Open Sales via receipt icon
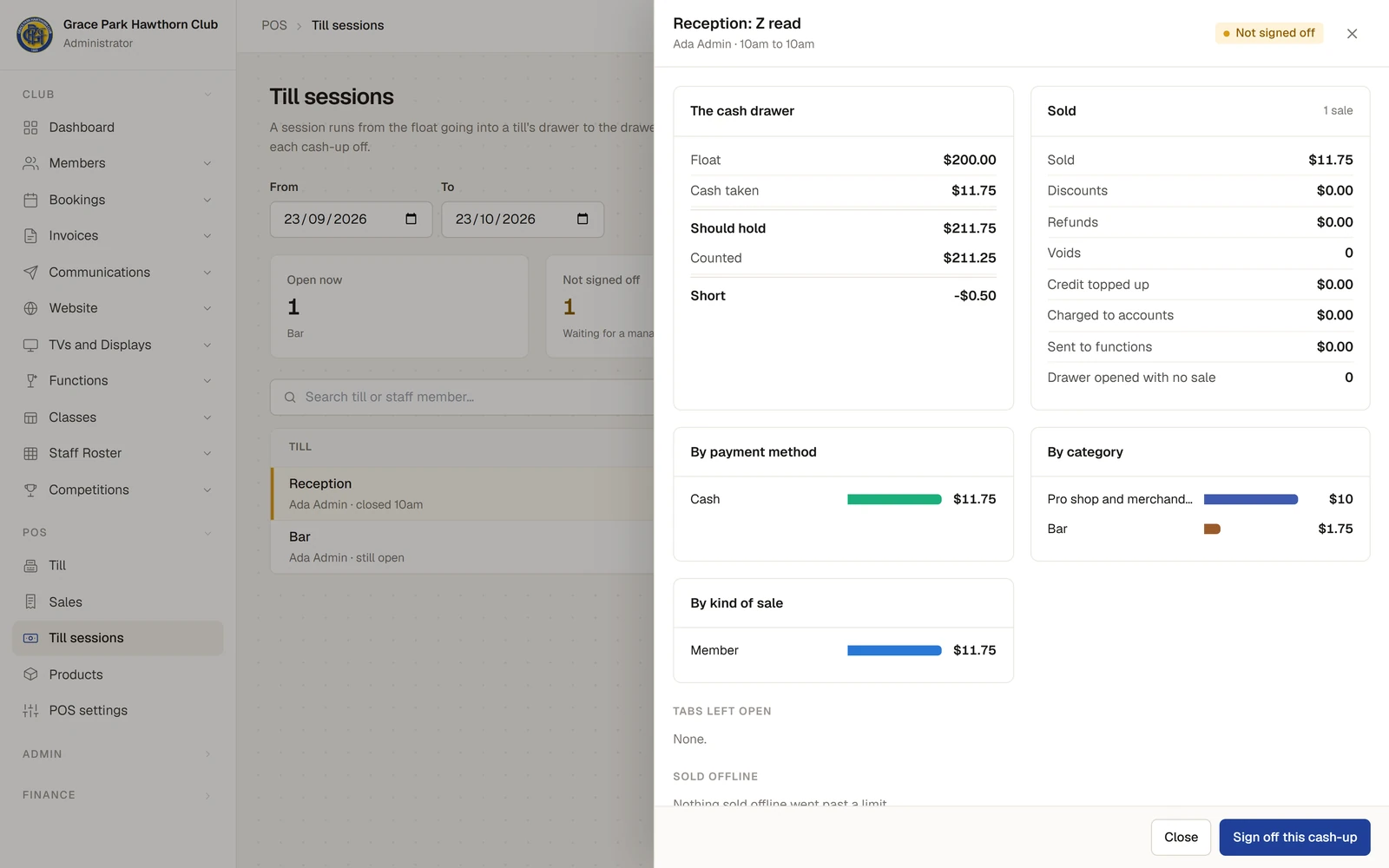 point(30,602)
